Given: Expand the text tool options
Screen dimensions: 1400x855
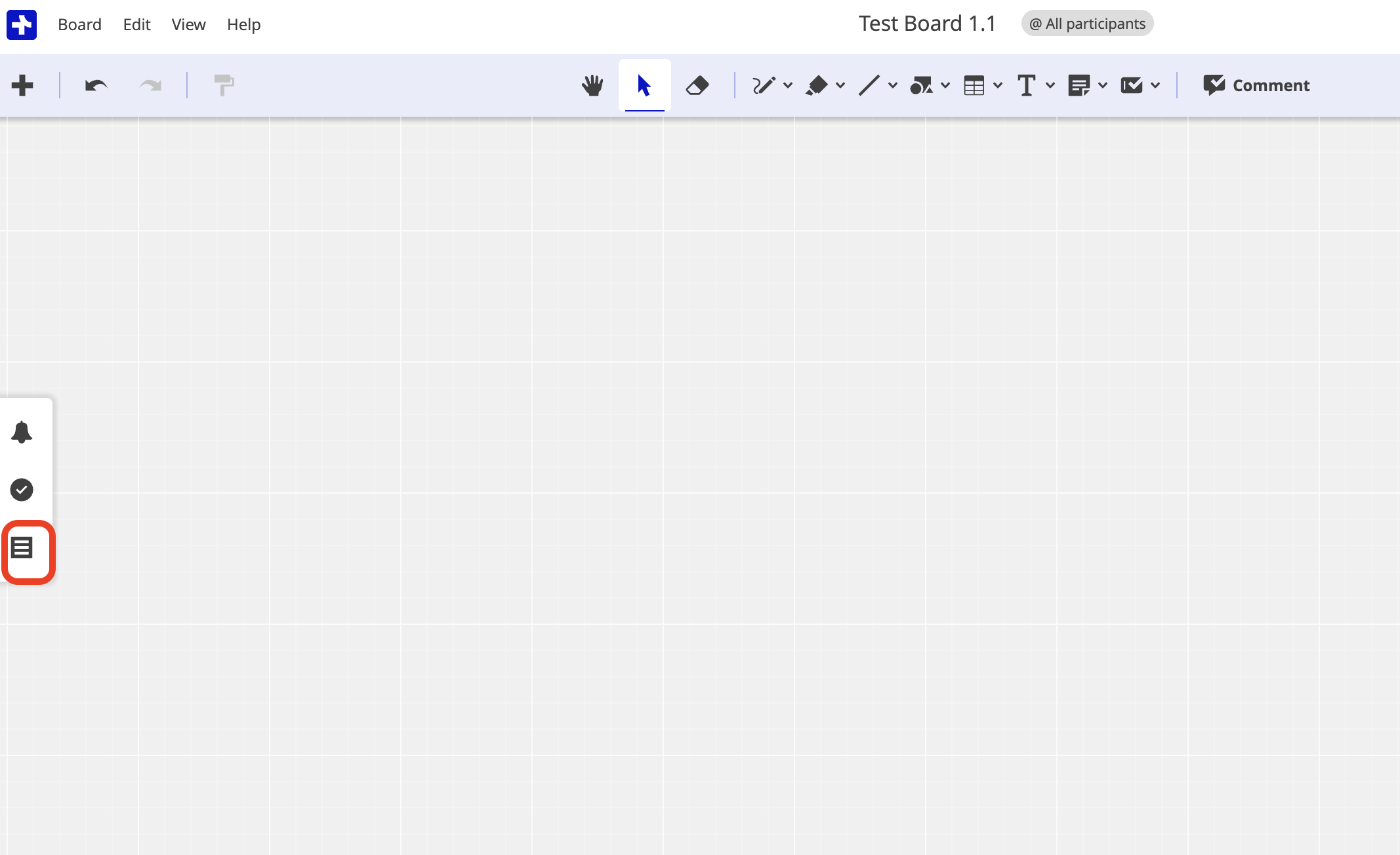Looking at the screenshot, I should click(1050, 85).
